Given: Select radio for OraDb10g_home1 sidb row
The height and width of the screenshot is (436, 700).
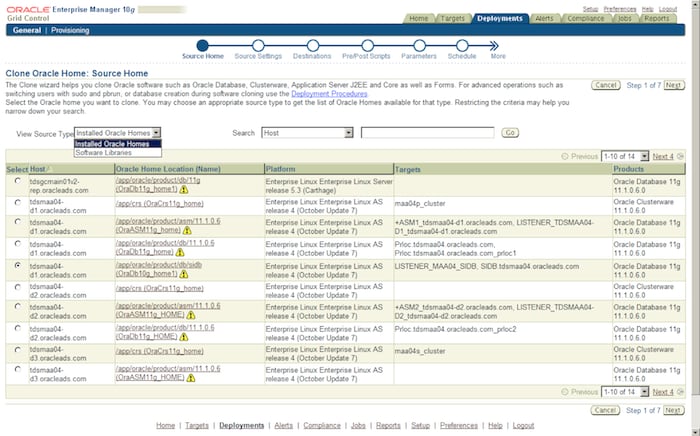Looking at the screenshot, I should click(x=18, y=265).
